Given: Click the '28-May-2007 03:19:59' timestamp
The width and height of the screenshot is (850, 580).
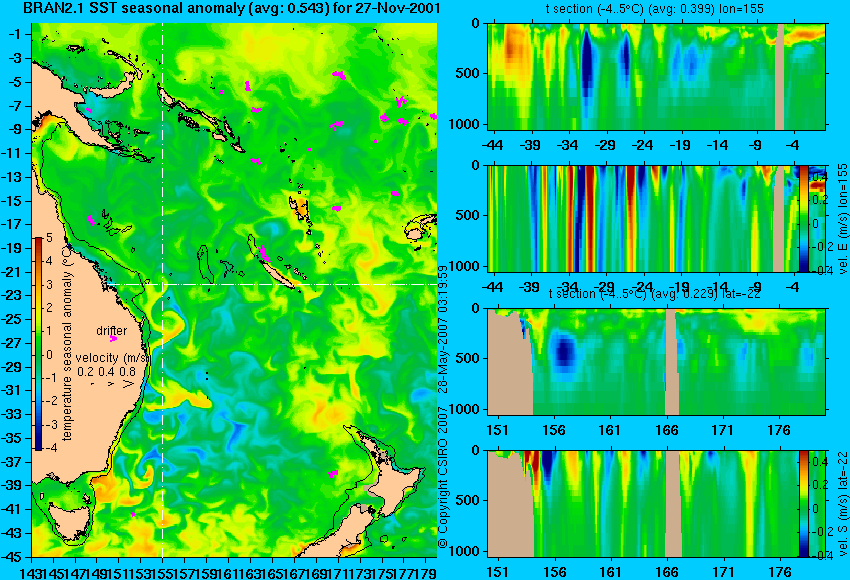Looking at the screenshot, I should (443, 328).
